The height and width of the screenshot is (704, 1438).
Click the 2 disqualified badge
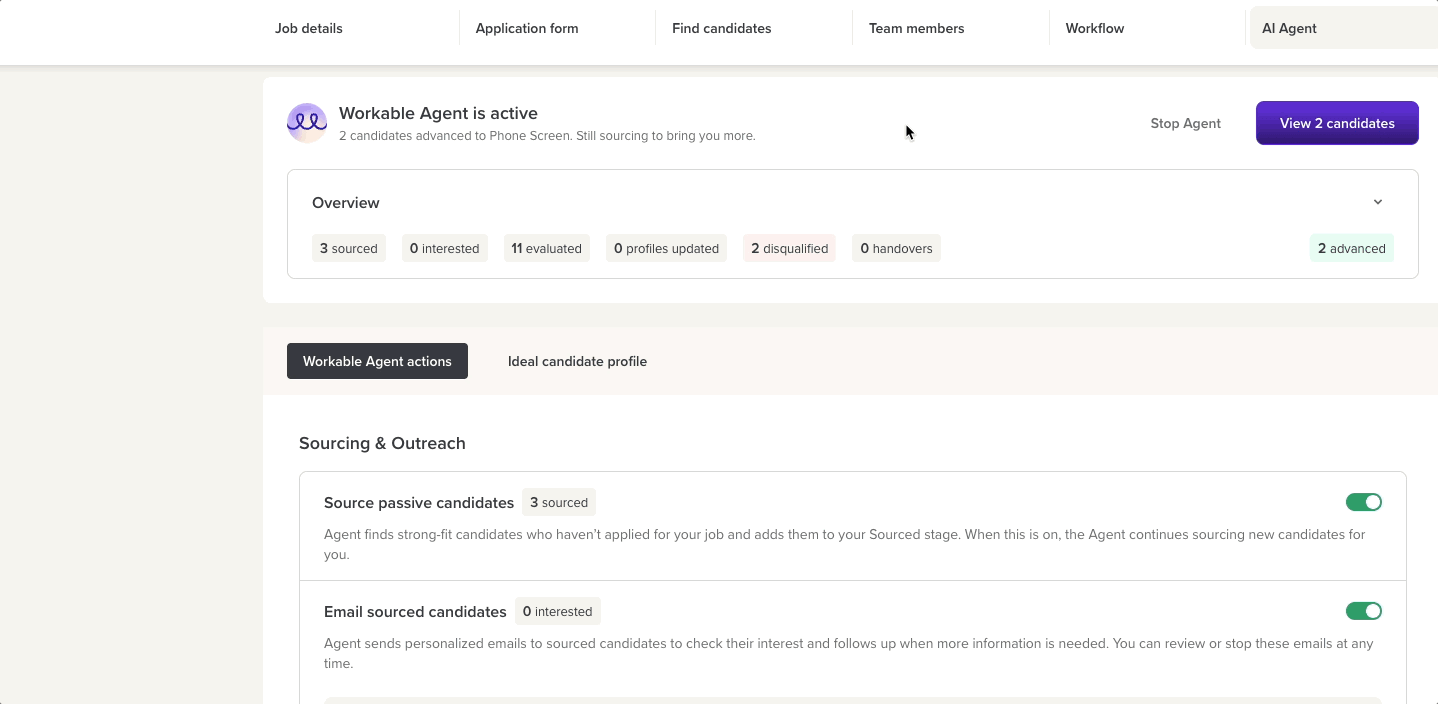pyautogui.click(x=789, y=248)
